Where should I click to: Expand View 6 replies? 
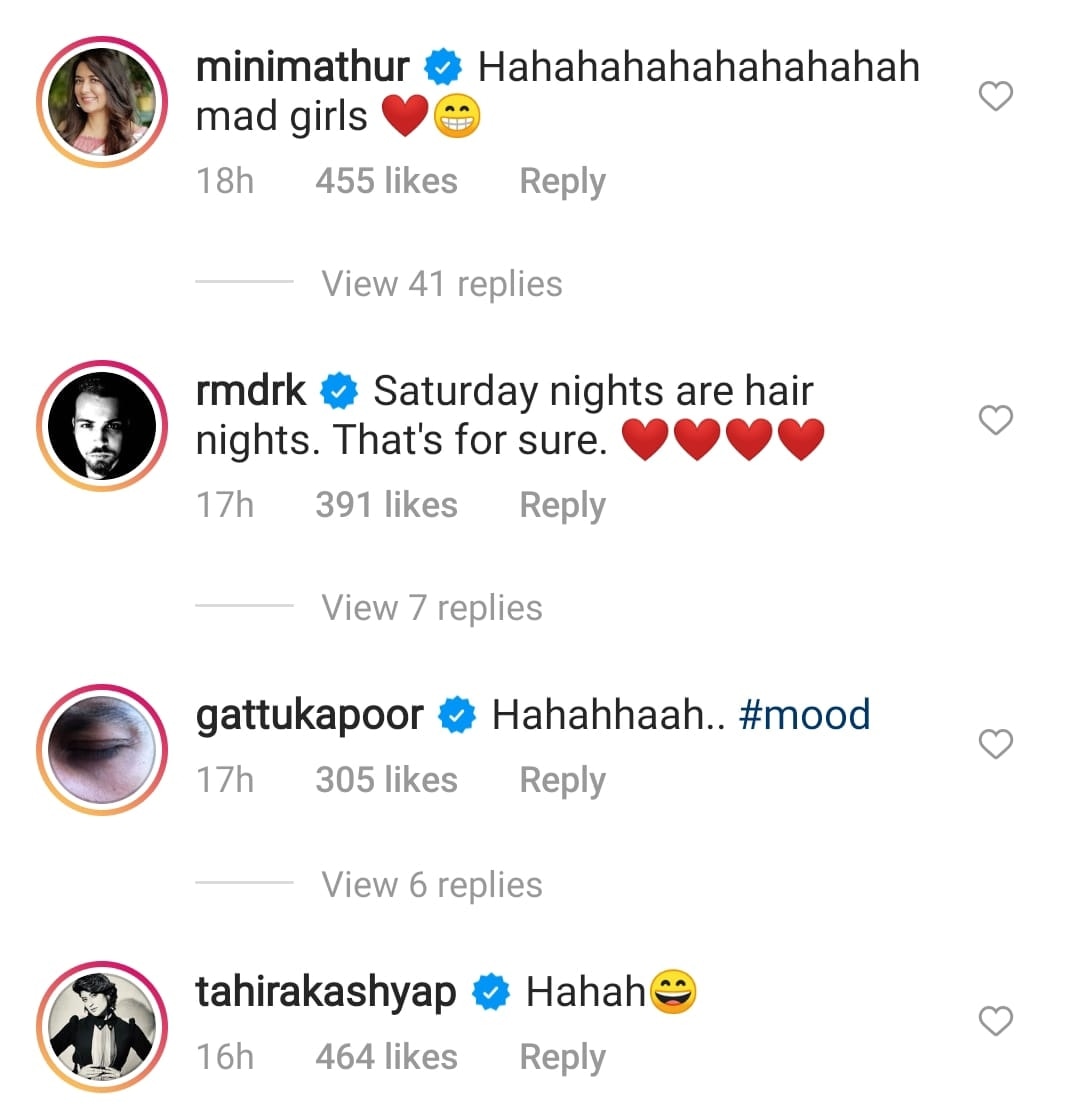coord(431,885)
